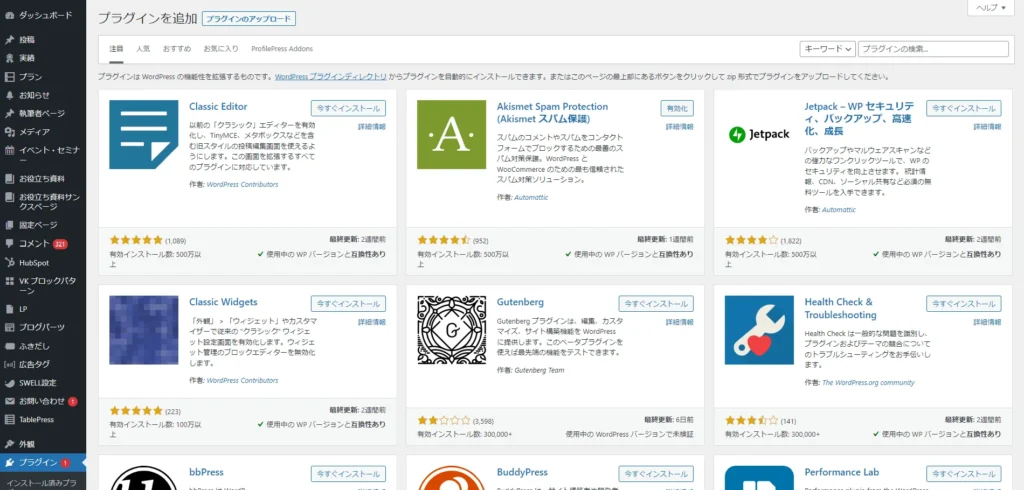Viewport: 1024px width, 490px height.
Task: Click the お問い合わせ mail icon
Action: (9, 401)
